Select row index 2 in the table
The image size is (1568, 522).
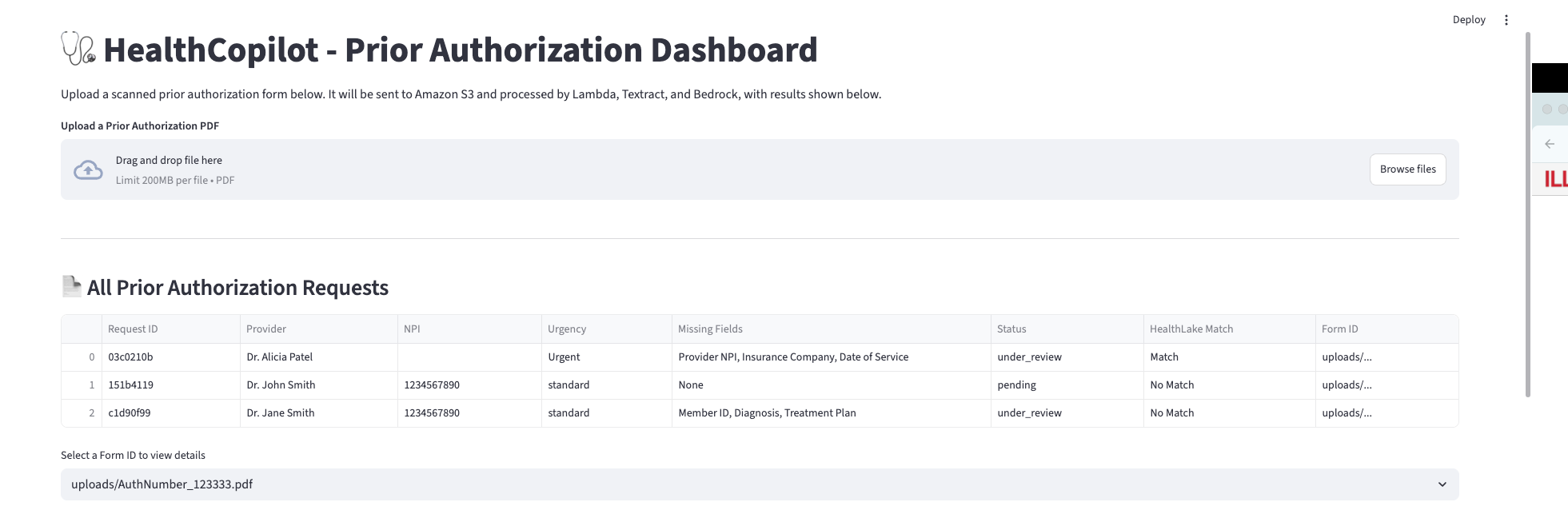point(82,413)
